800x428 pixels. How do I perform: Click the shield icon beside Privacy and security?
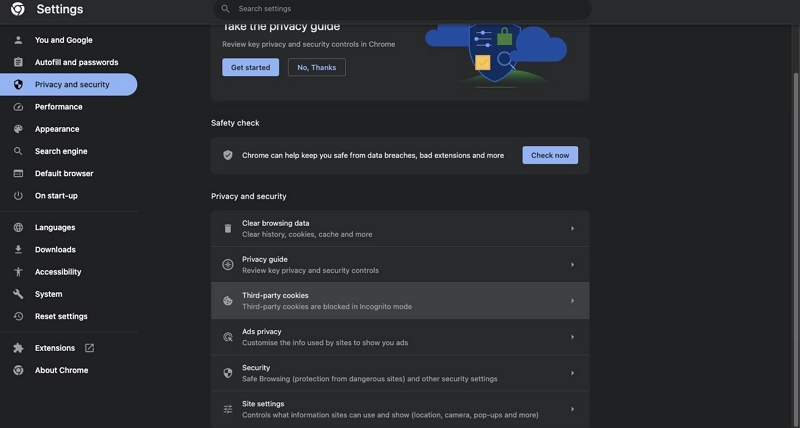pos(18,85)
